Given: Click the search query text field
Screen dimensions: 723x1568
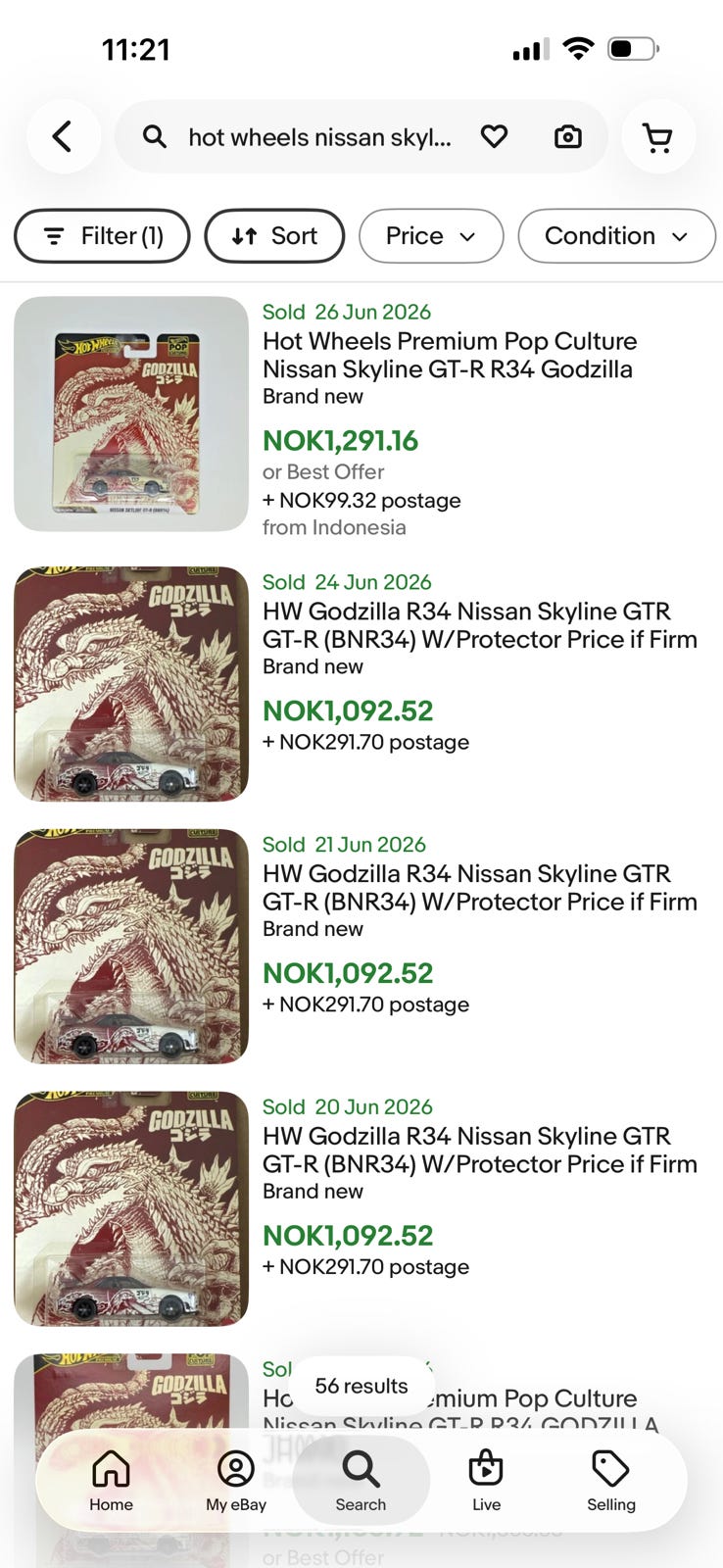Looking at the screenshot, I should click(x=319, y=137).
